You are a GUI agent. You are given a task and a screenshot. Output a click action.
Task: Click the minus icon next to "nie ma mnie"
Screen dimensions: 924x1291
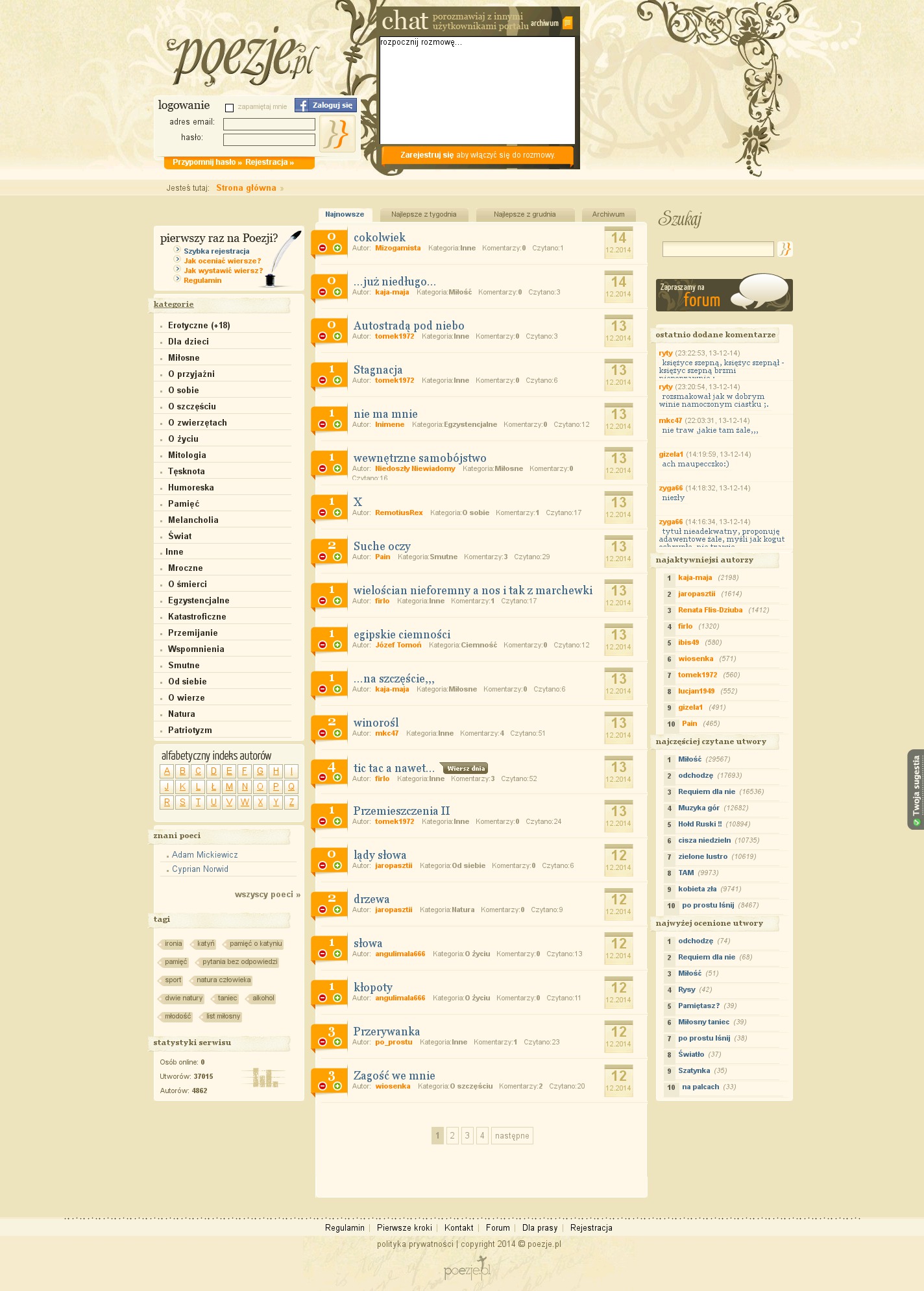click(x=322, y=424)
